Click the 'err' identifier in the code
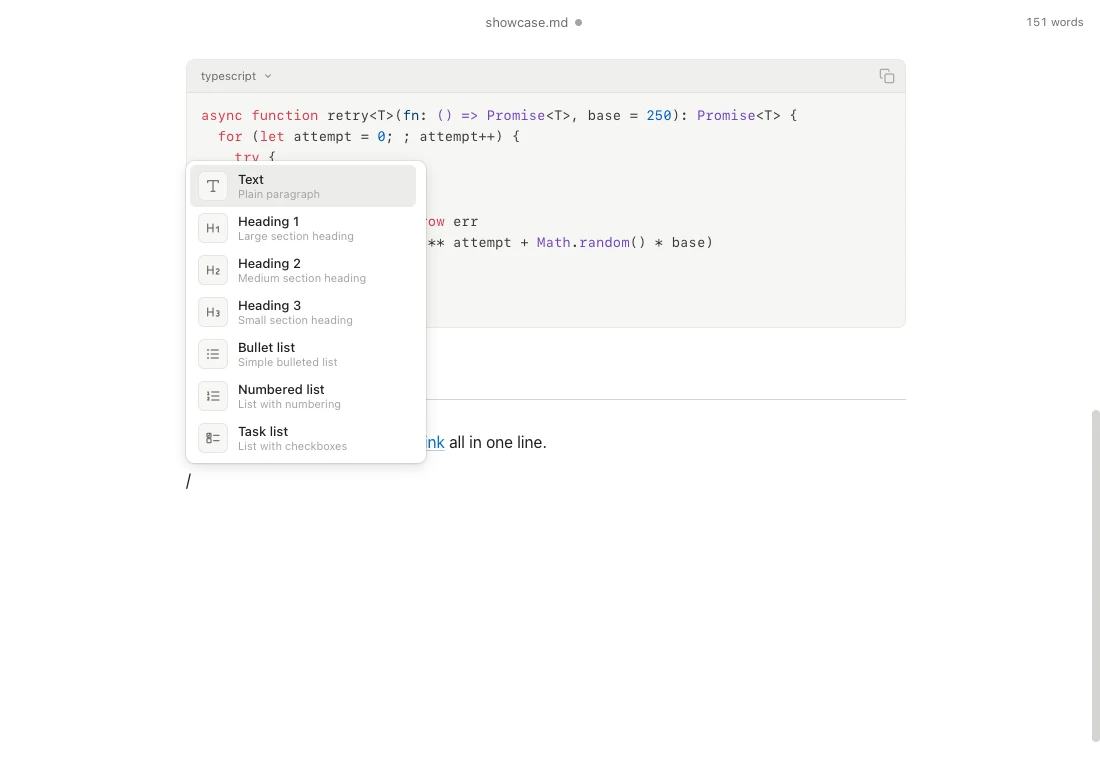1100x760 pixels. pos(465,222)
